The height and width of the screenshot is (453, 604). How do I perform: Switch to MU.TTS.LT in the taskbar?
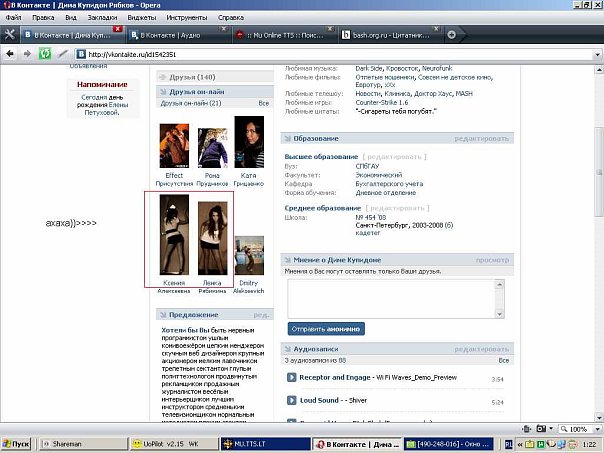(x=265, y=444)
